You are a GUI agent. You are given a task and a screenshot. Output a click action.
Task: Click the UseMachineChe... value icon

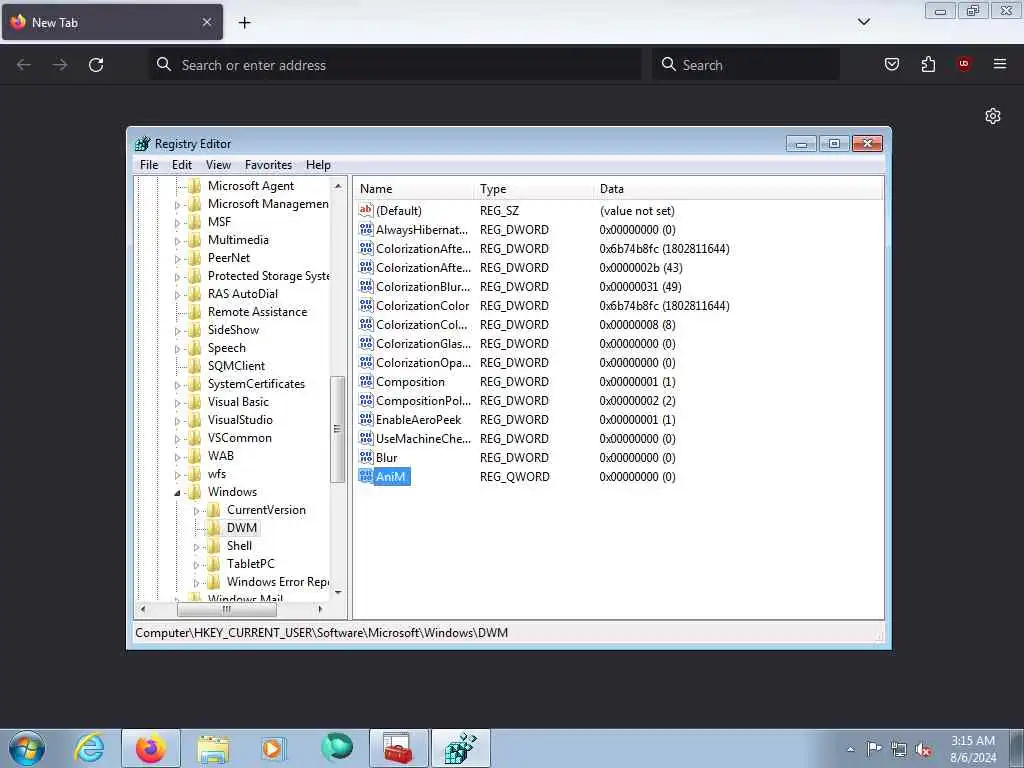click(366, 438)
